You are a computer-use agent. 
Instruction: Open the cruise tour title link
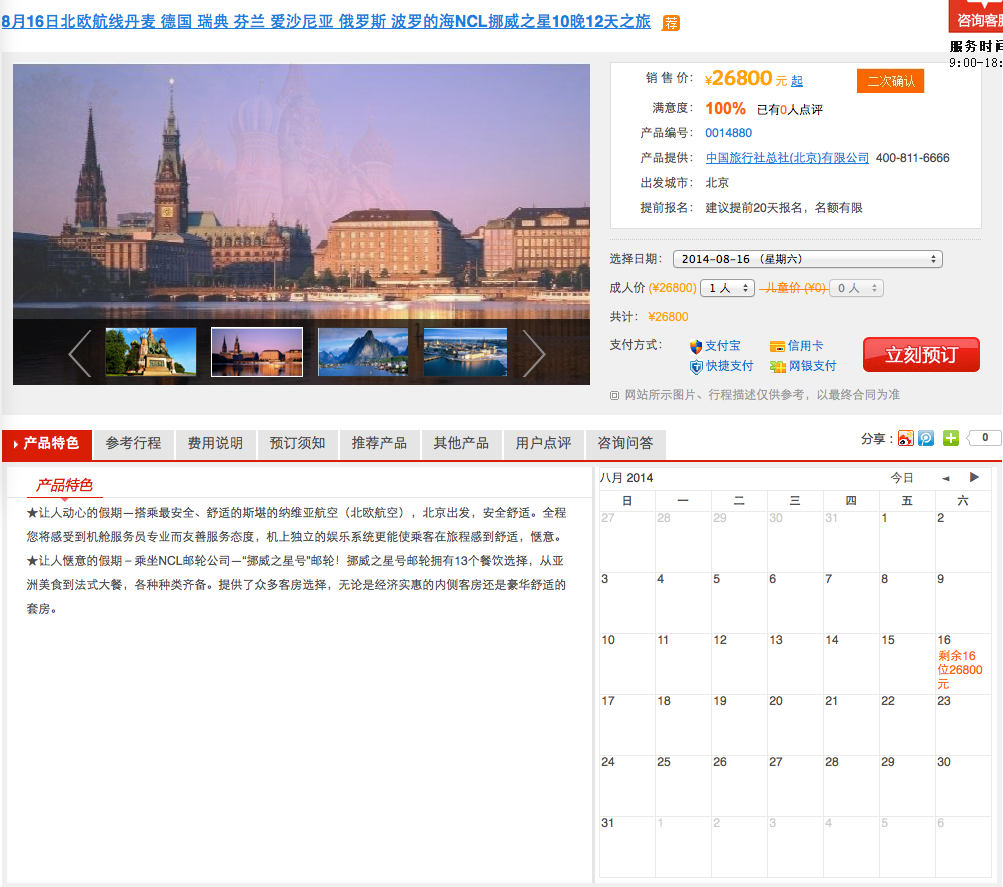click(326, 22)
